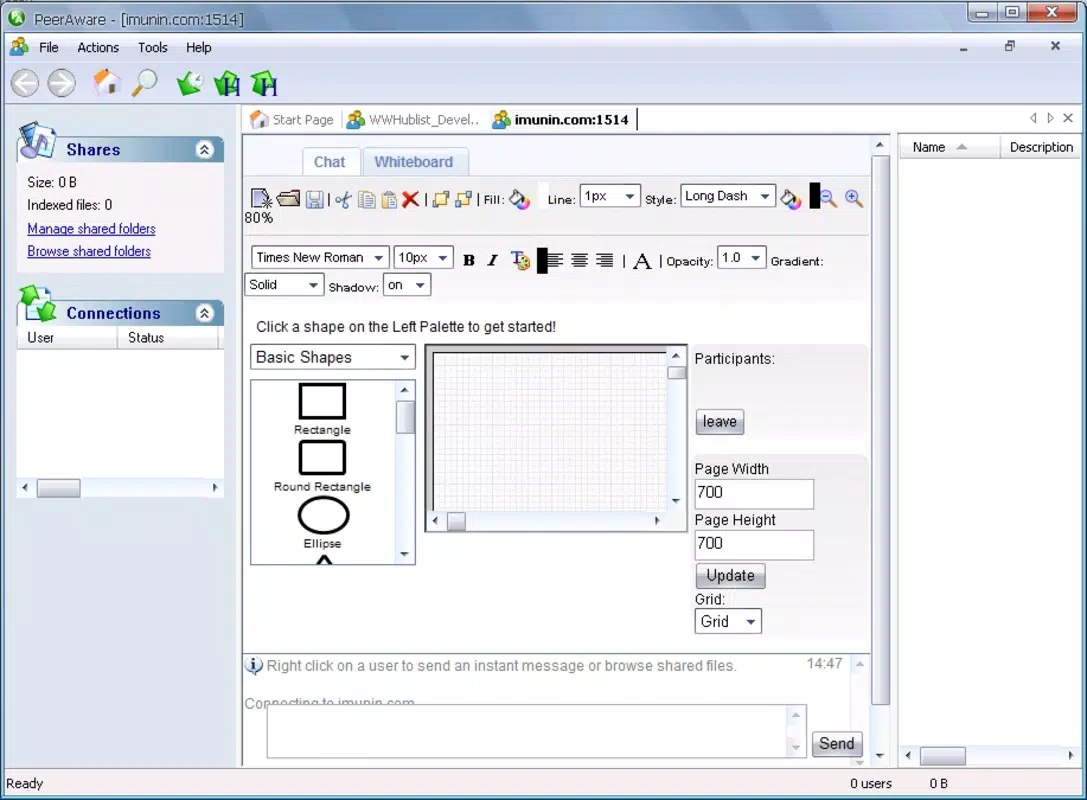Pick a Fill color with paint bucket
Screen dimensions: 1087x800
coord(519,200)
